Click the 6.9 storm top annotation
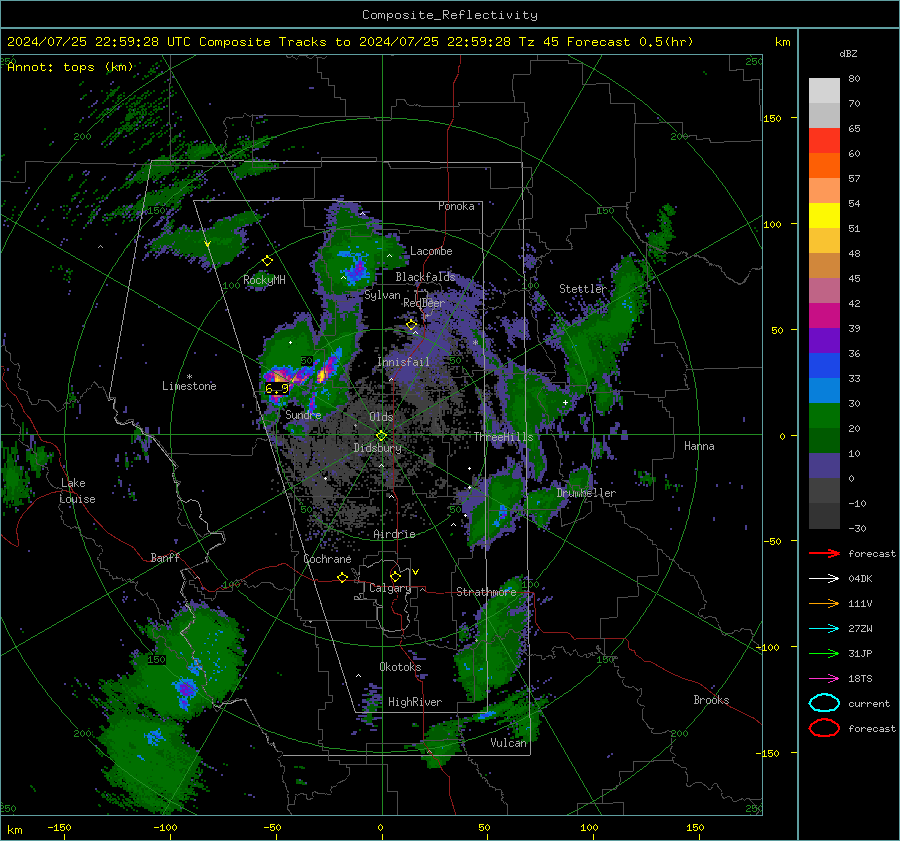The width and height of the screenshot is (900, 841). [x=277, y=389]
